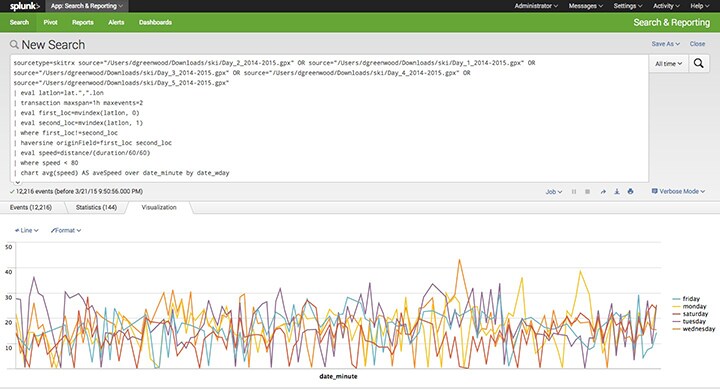Toggle monday series in legend
This screenshot has width=720, height=389.
tap(689, 306)
